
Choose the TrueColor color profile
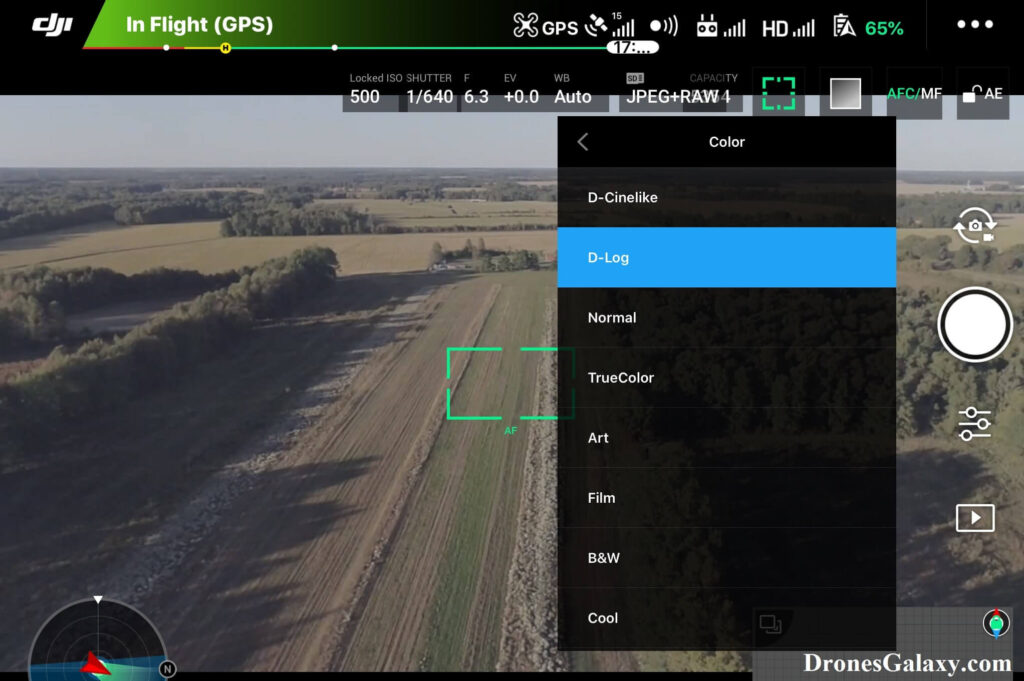726,377
